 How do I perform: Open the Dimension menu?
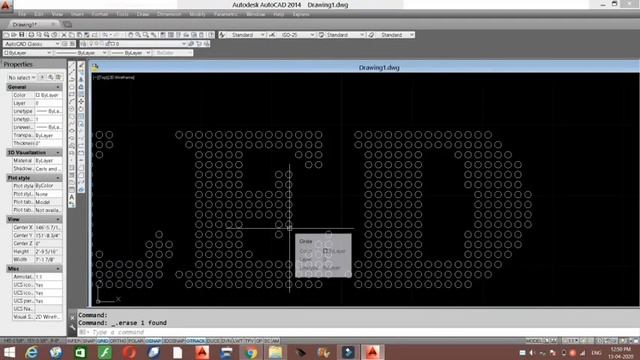point(169,14)
